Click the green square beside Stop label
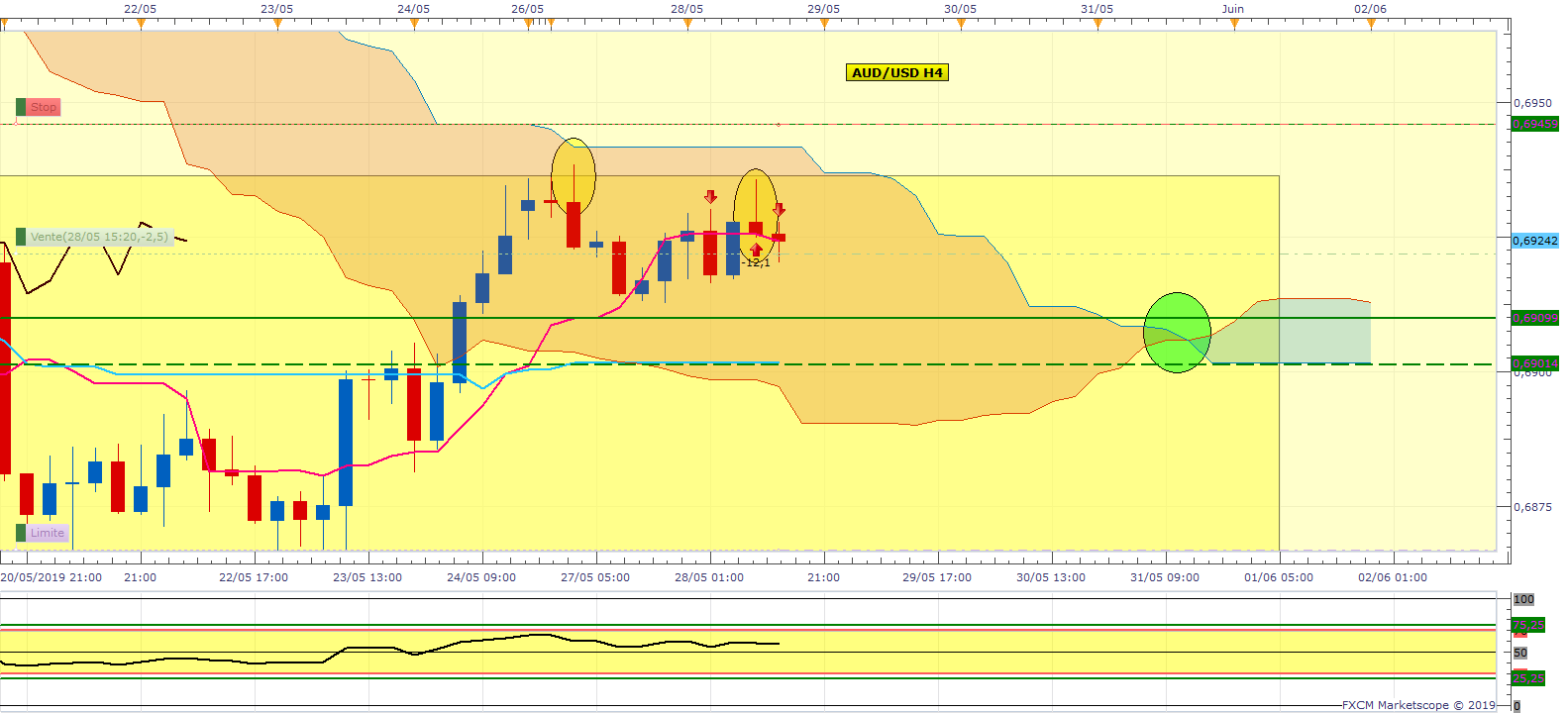This screenshot has width=1568, height=713. 21,107
